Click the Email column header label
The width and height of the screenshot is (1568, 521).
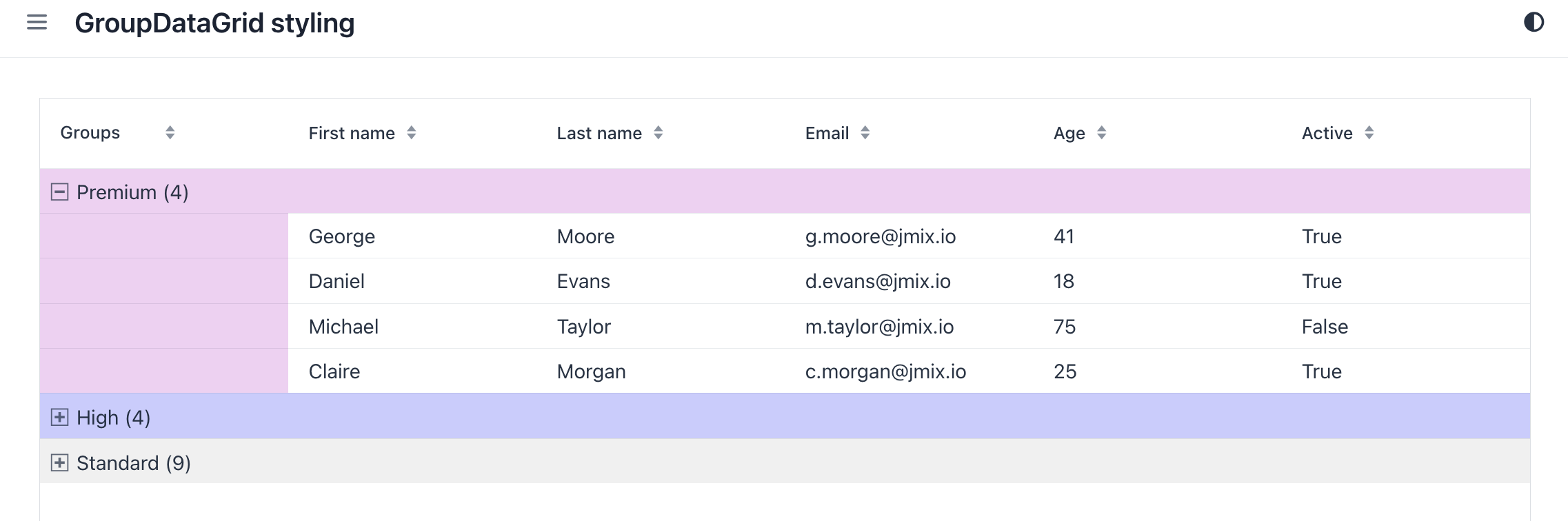[x=827, y=133]
